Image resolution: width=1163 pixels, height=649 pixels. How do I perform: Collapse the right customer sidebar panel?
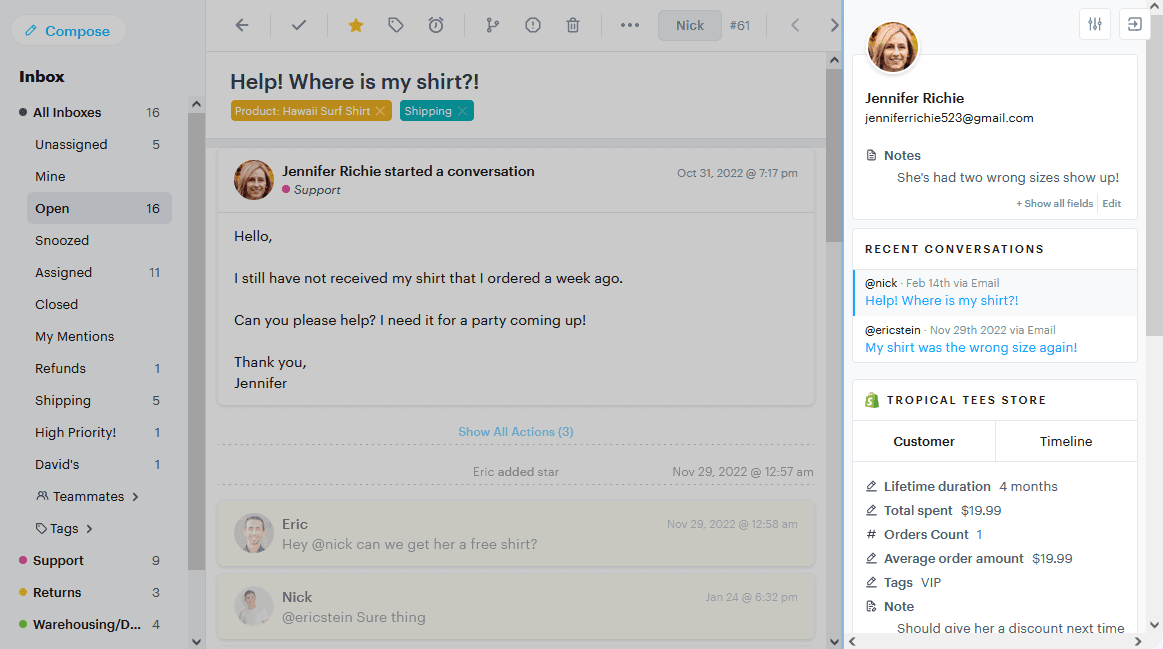click(x=1134, y=23)
